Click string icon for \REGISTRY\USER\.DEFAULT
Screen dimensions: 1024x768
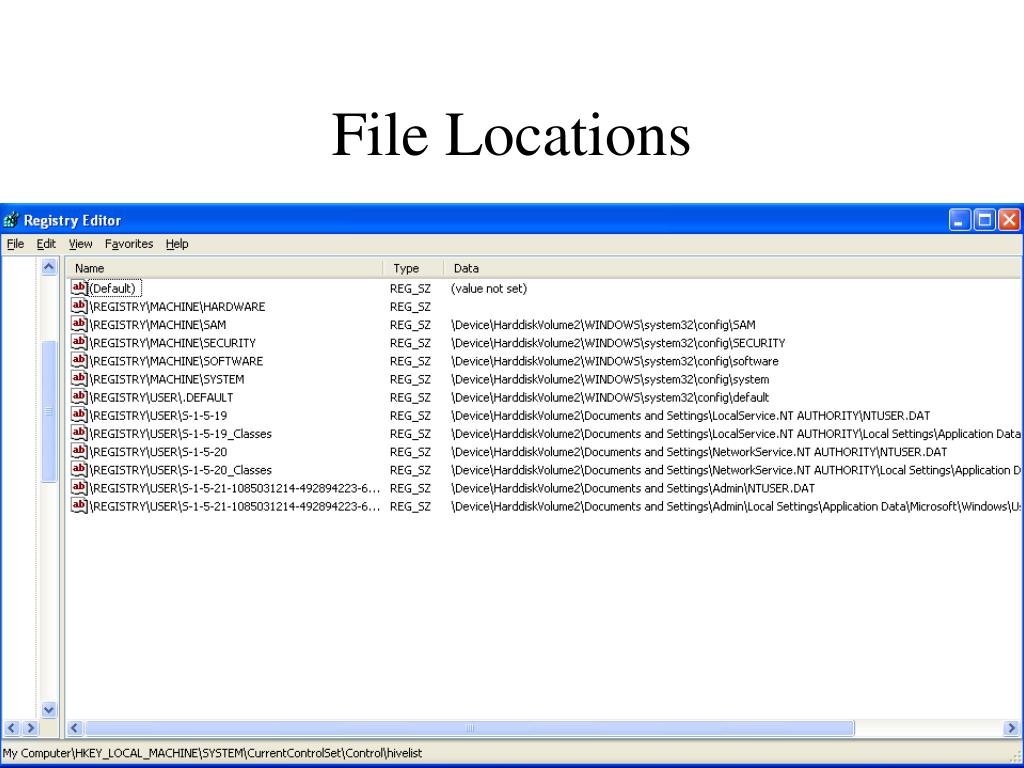pyautogui.click(x=79, y=397)
